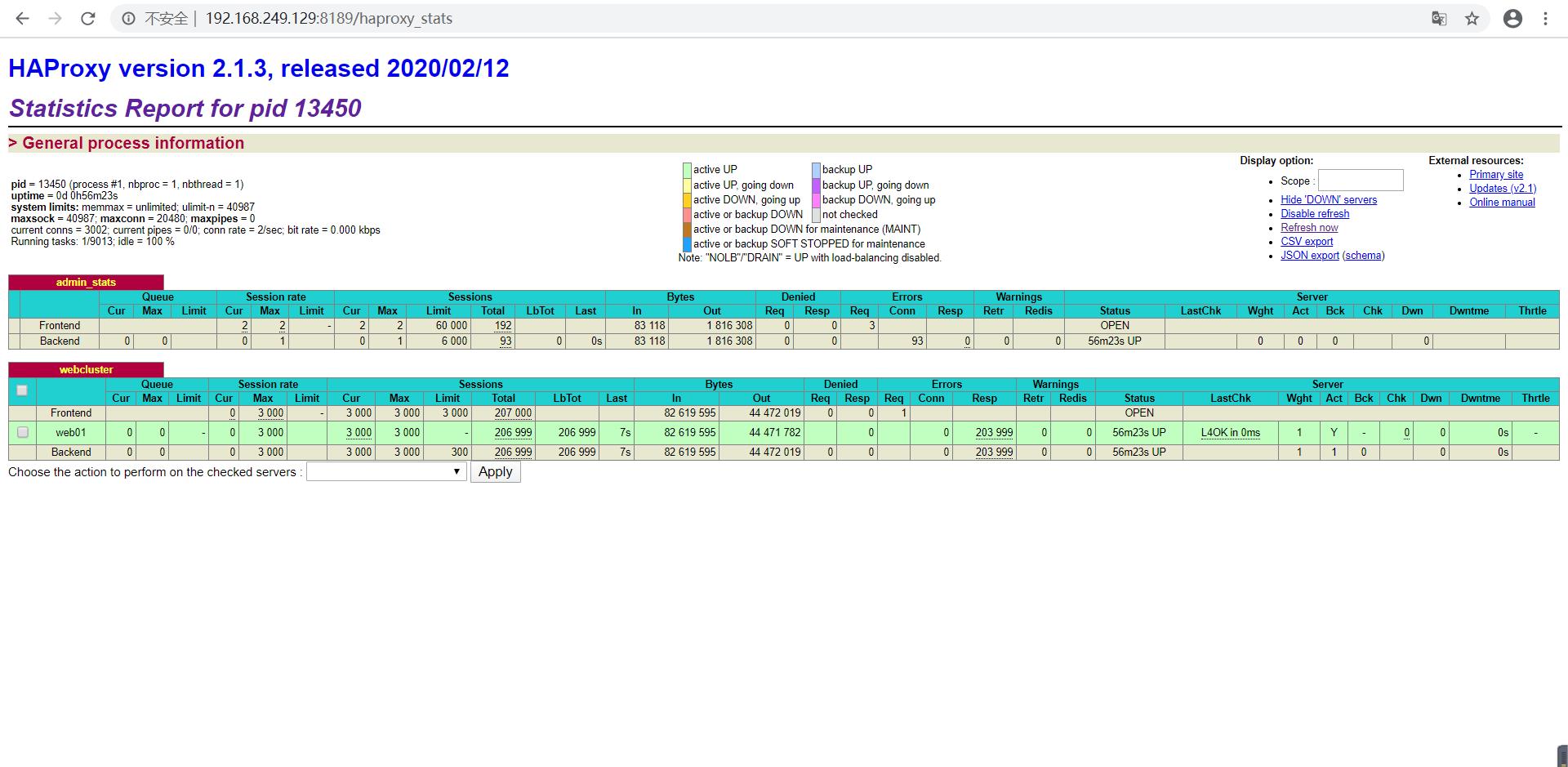Open the Updates (v2.1) link
1568x767 pixels.
point(1503,189)
